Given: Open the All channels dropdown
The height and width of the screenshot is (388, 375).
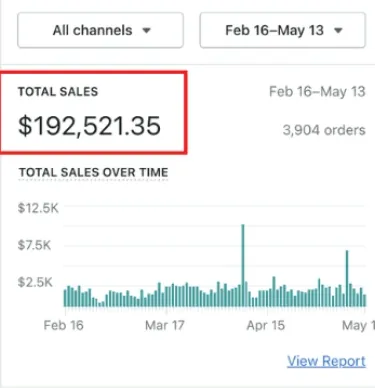Looking at the screenshot, I should pos(100,30).
